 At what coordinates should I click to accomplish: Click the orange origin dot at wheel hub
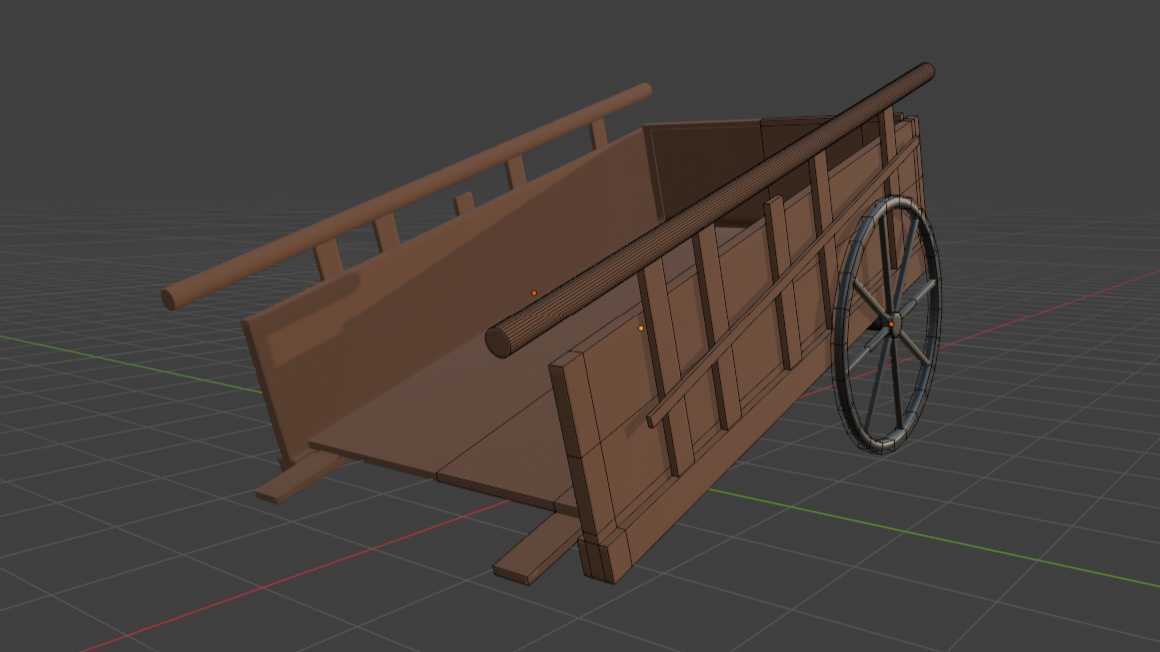coord(891,324)
